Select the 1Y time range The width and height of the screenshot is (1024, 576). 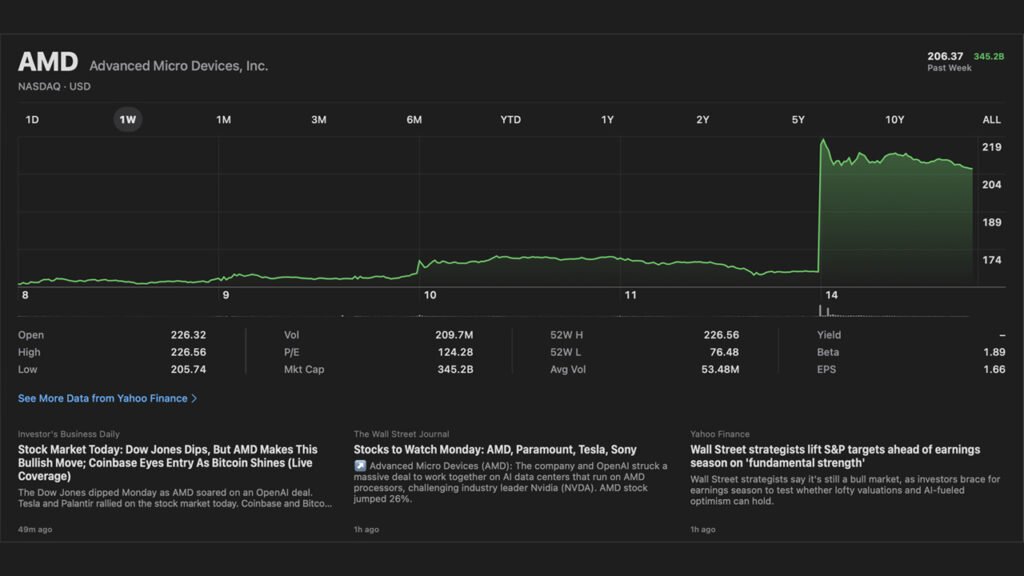click(607, 120)
